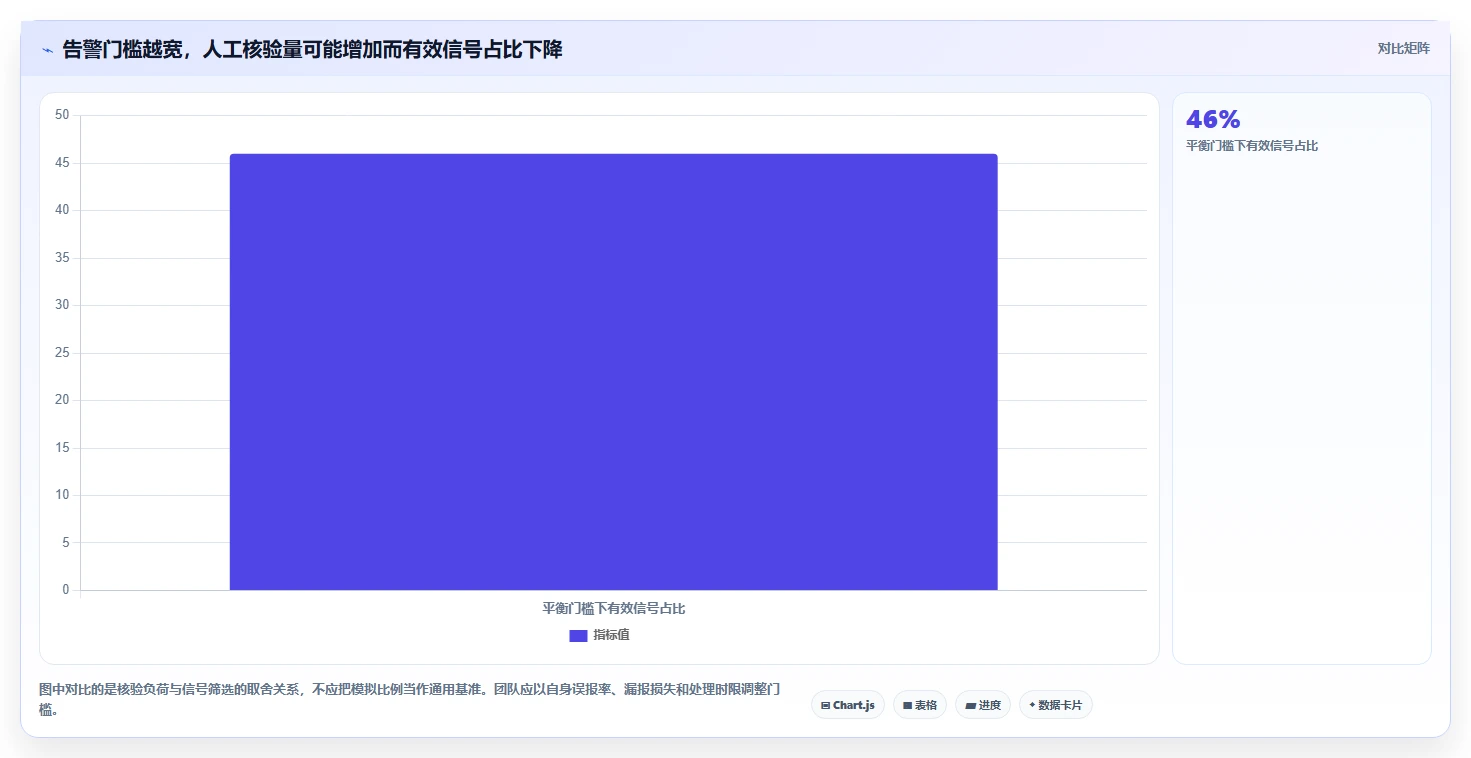This screenshot has height=758, width=1471.
Task: Click the y-axis value 45
Action: (62, 163)
